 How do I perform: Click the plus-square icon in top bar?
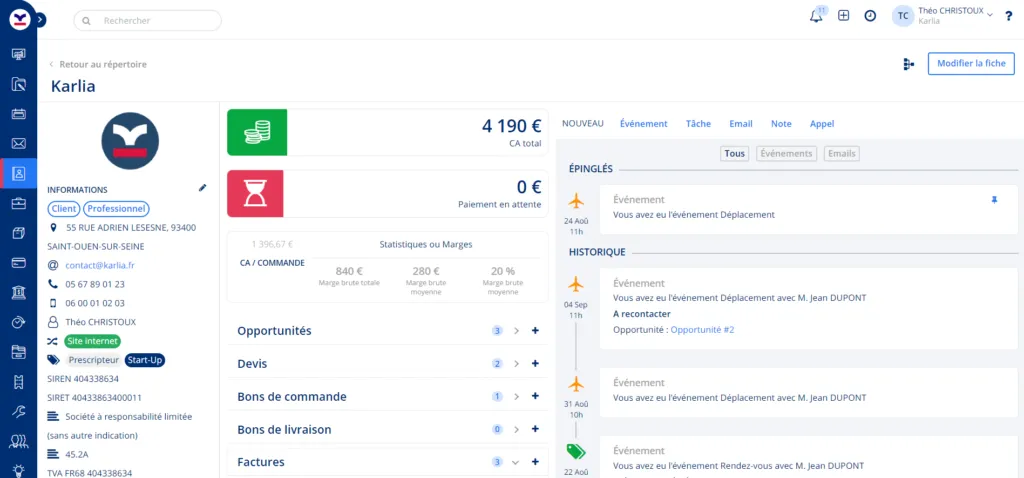(843, 16)
